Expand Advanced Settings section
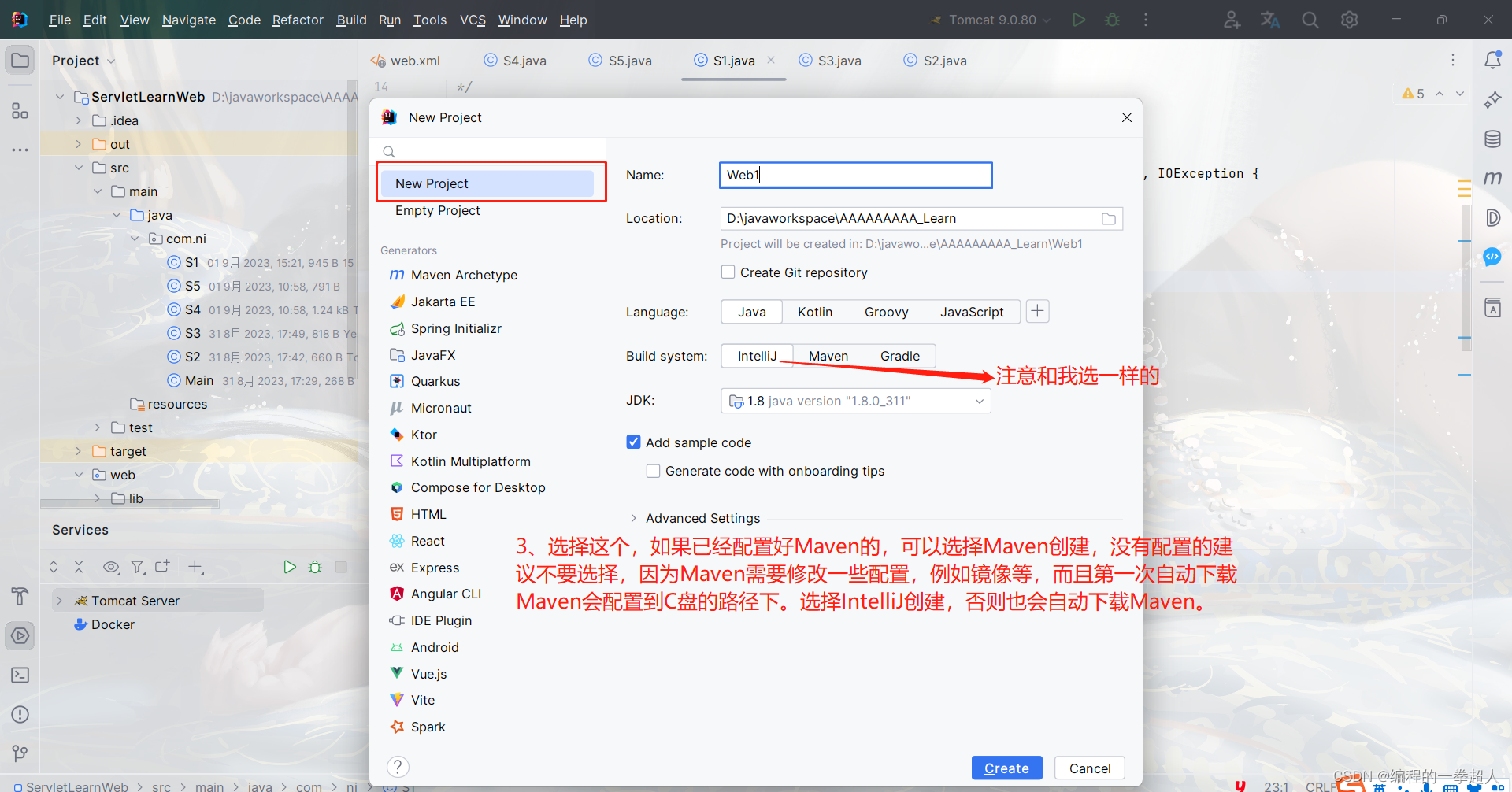1512x792 pixels. point(634,518)
